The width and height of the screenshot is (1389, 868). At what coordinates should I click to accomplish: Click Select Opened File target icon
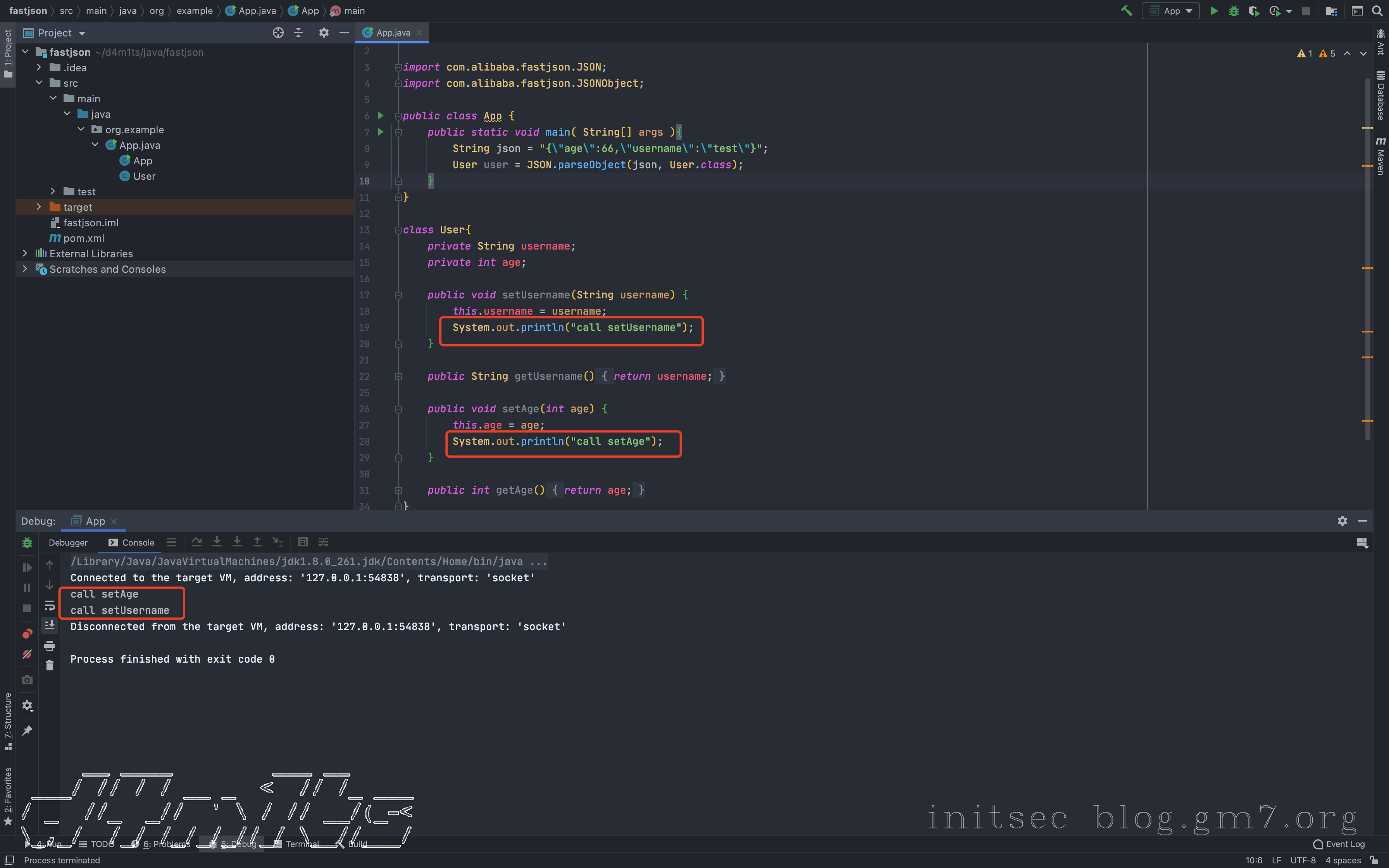[278, 33]
